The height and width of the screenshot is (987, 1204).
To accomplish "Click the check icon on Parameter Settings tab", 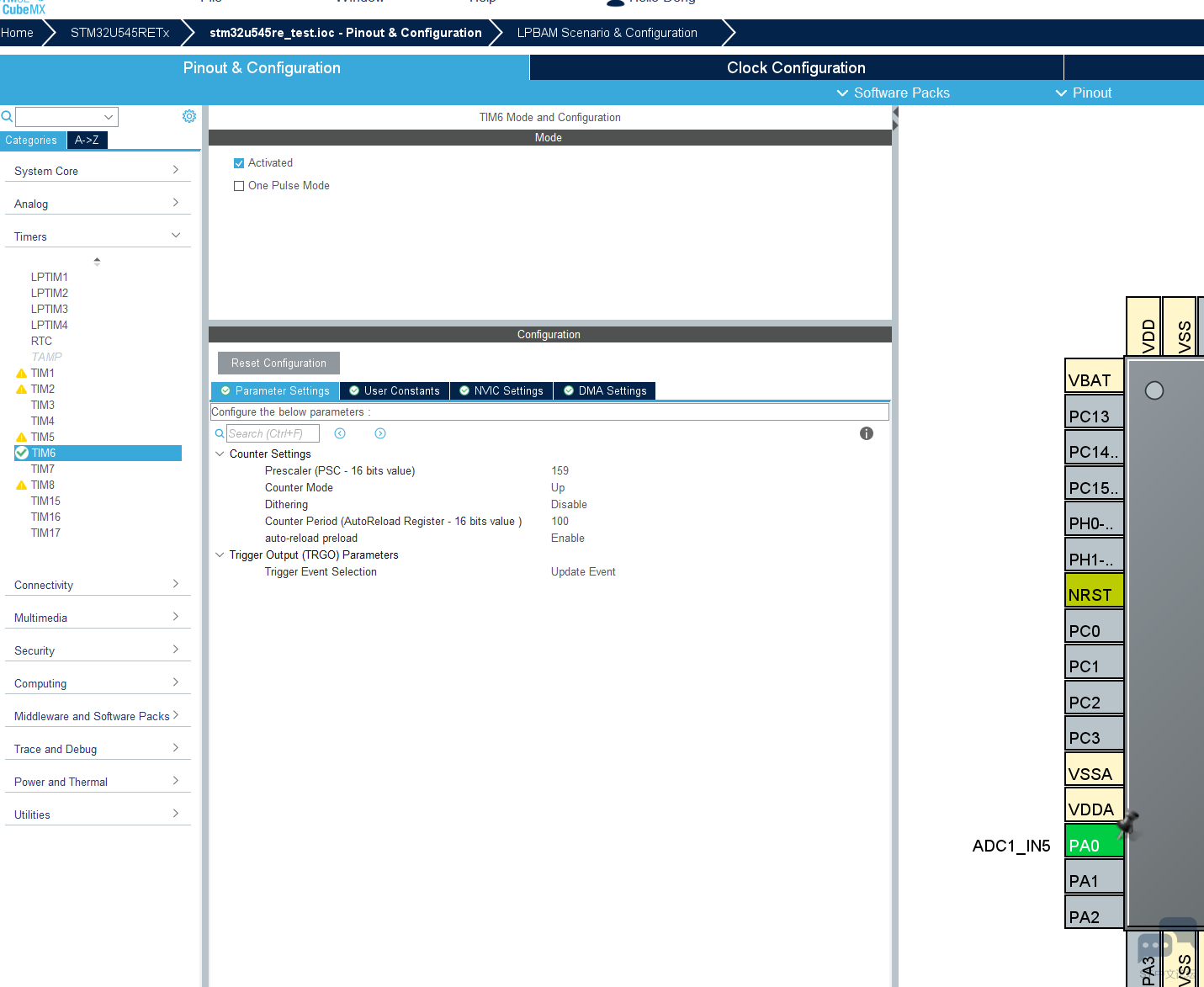I will [x=225, y=390].
